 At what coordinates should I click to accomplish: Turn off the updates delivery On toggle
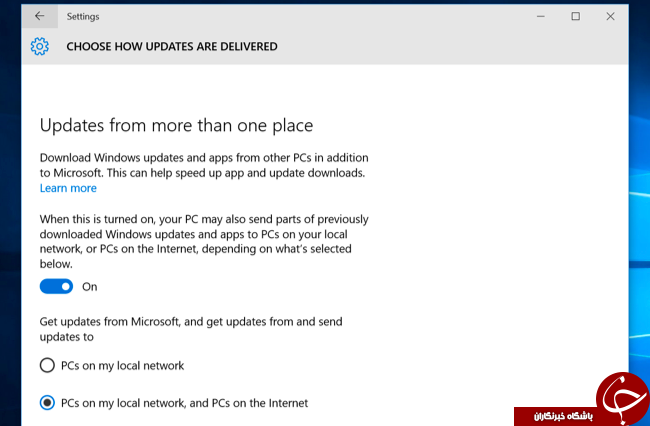coord(56,286)
